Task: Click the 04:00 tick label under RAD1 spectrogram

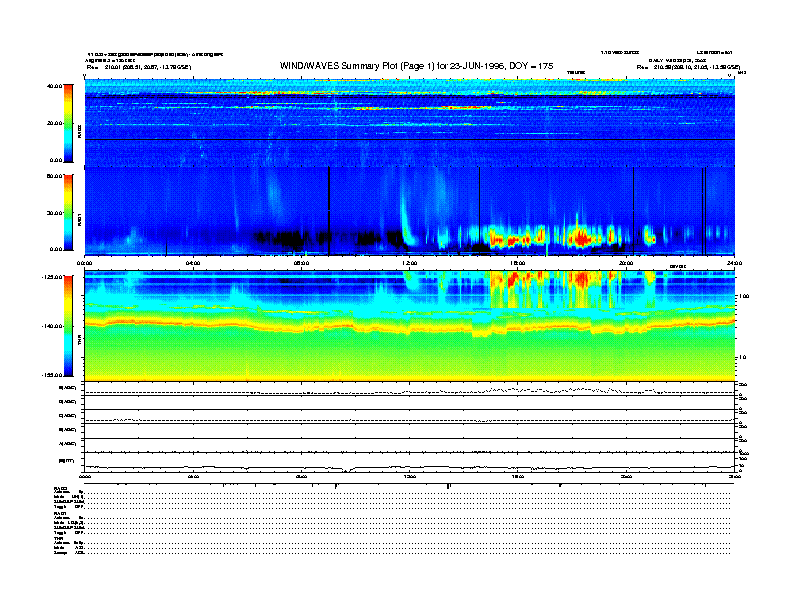Action: click(193, 263)
